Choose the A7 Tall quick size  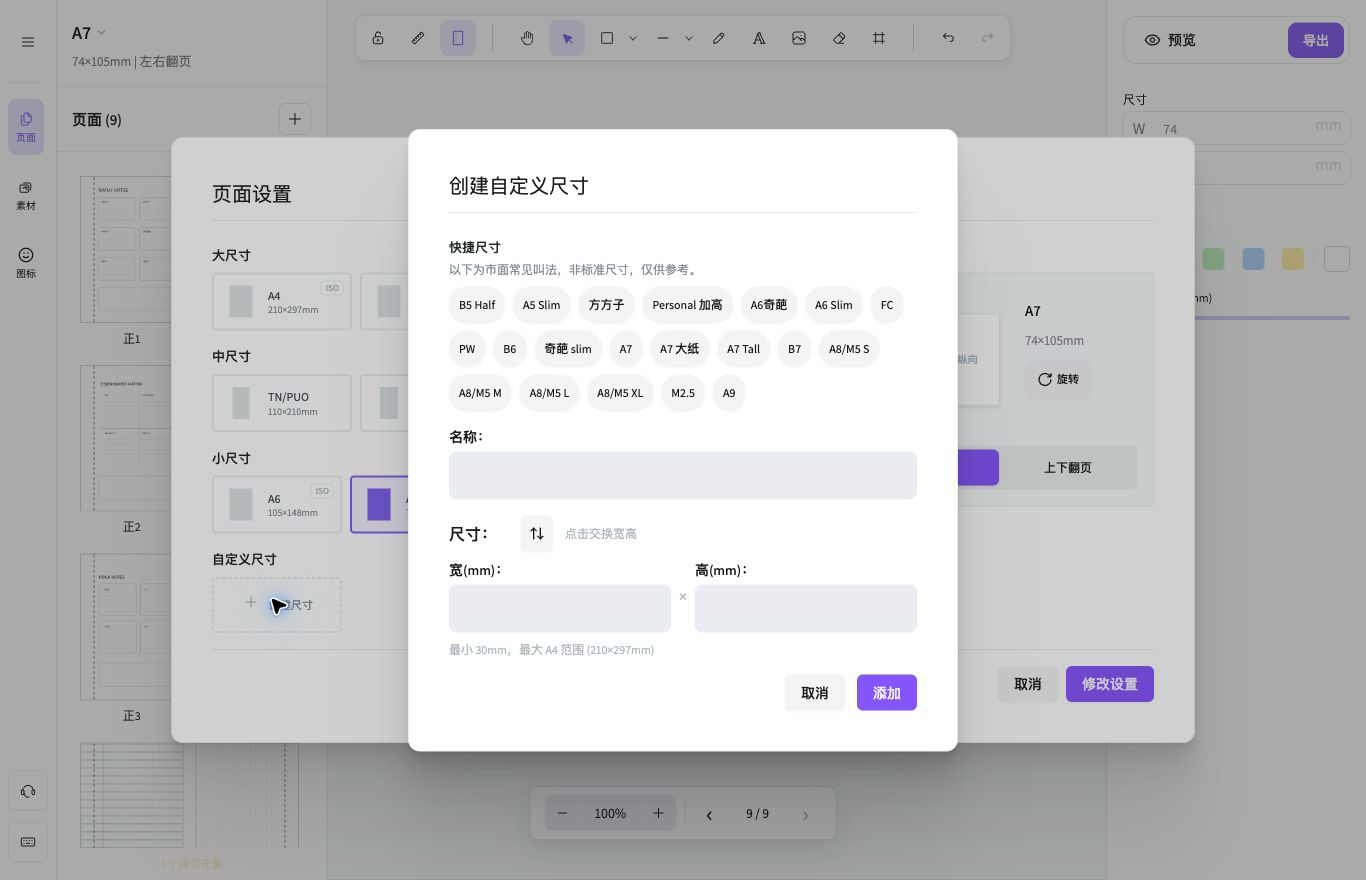coord(743,349)
